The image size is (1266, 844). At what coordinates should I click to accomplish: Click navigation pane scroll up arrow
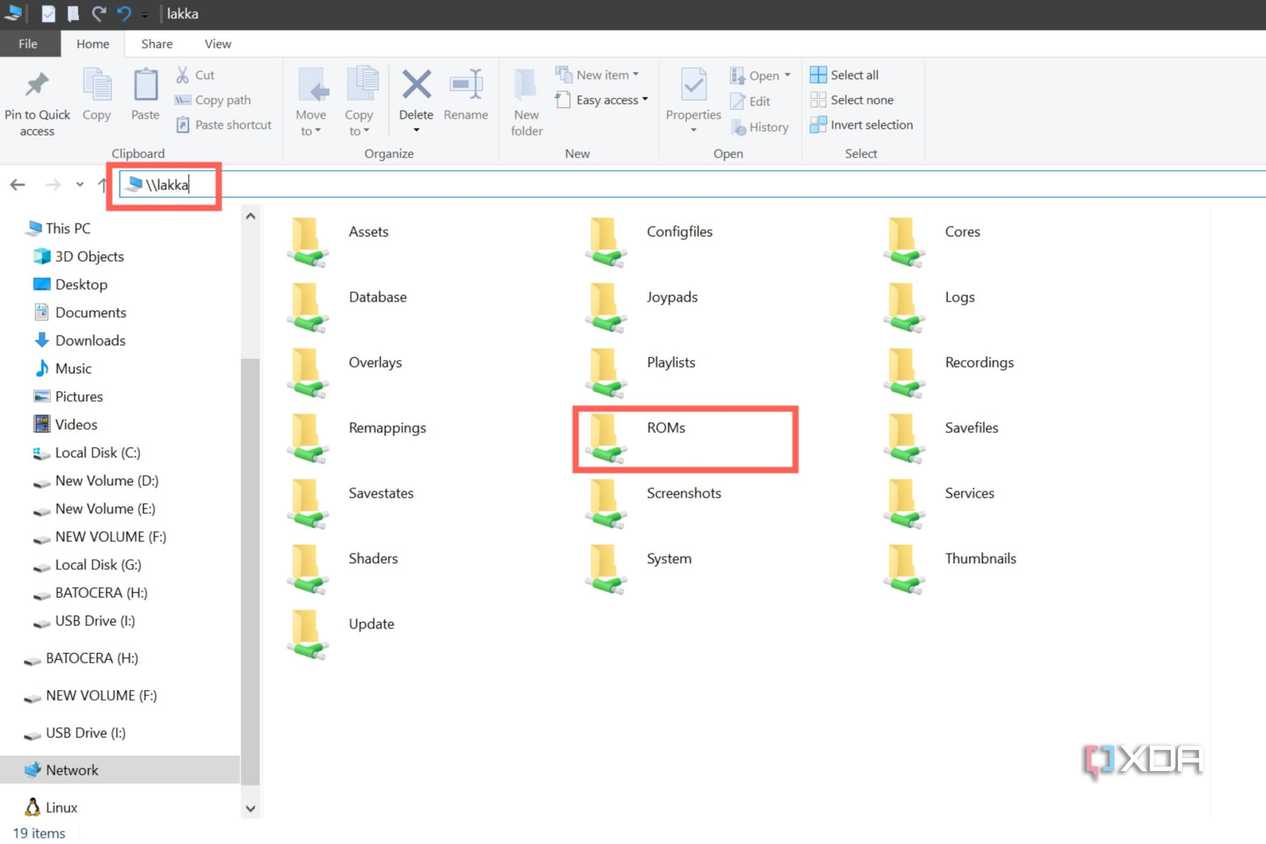250,216
